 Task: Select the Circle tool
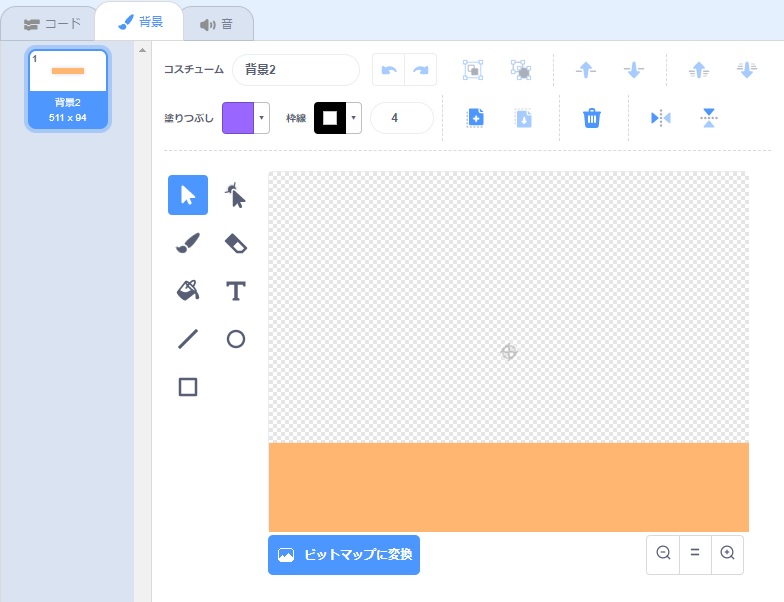point(236,339)
